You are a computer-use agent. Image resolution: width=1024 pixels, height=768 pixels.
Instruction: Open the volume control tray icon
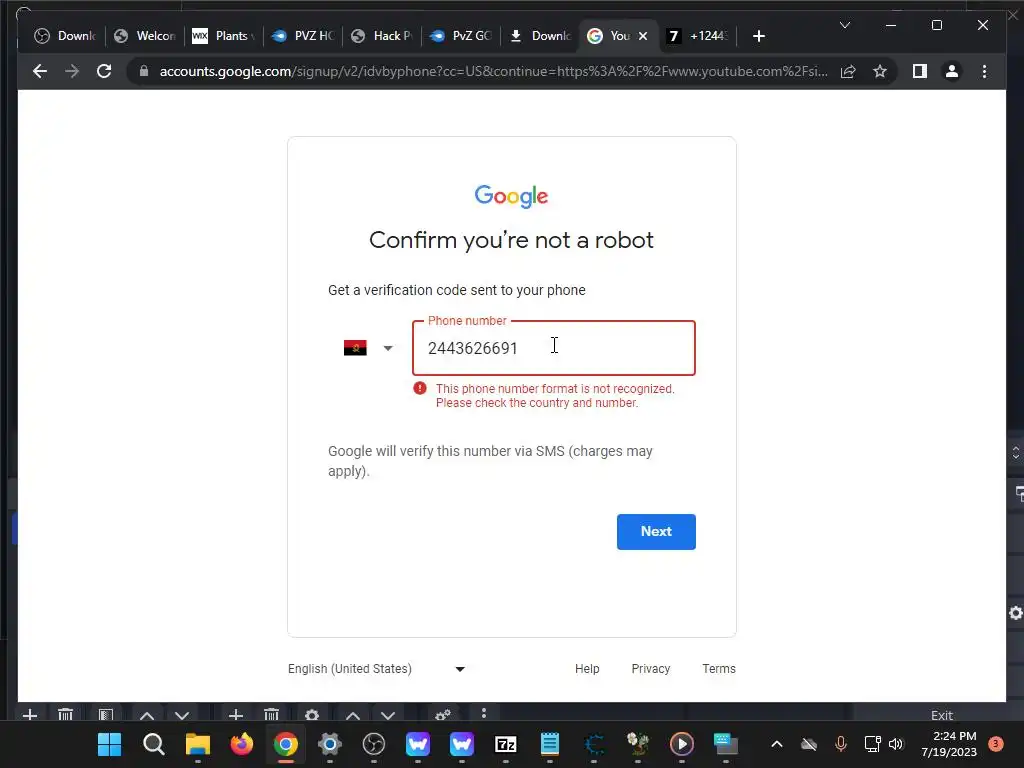point(896,744)
